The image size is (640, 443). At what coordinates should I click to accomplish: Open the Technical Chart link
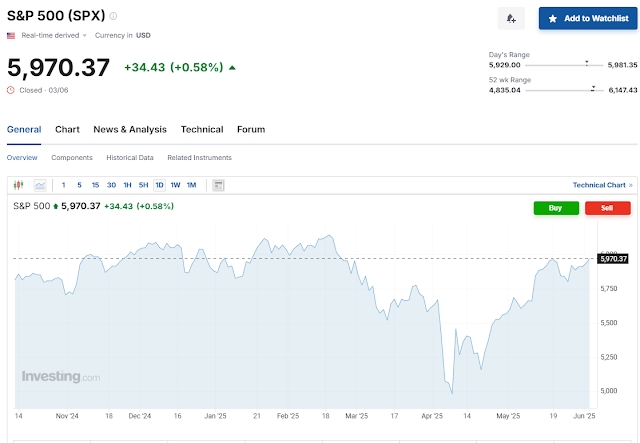602,185
